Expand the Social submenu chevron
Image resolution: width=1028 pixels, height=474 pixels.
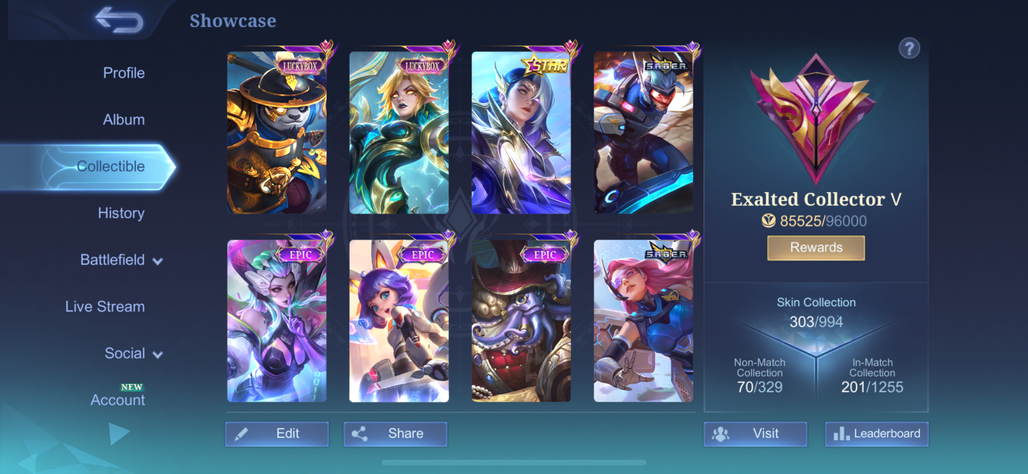157,355
